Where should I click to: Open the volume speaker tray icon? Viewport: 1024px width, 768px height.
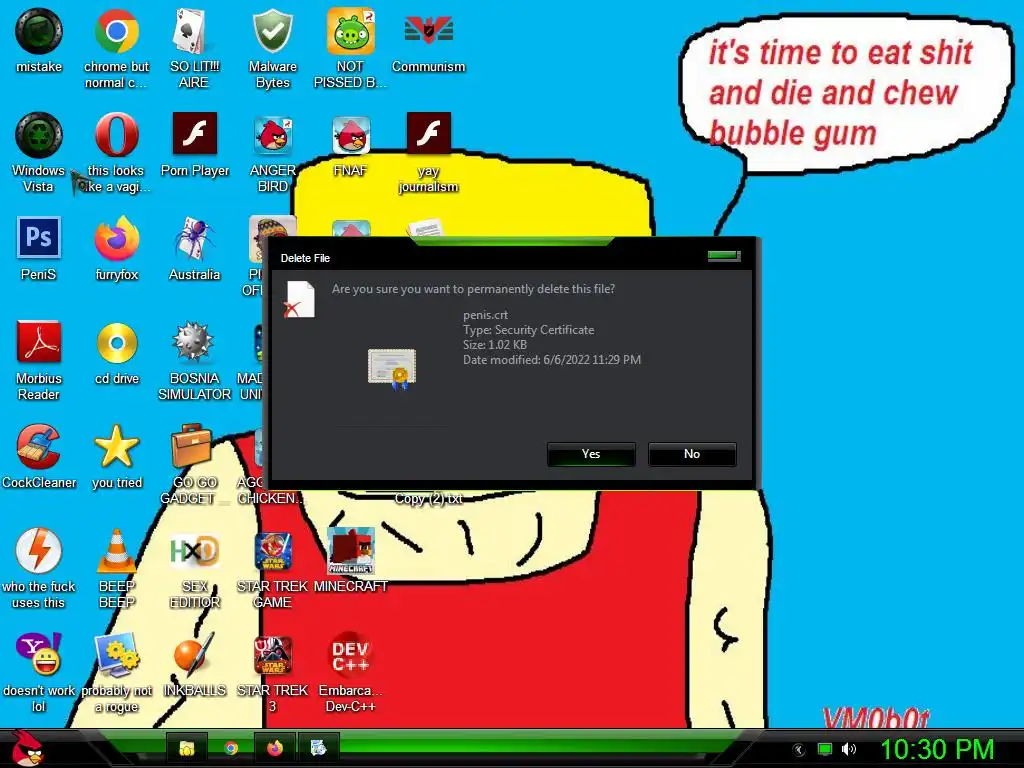[x=849, y=749]
